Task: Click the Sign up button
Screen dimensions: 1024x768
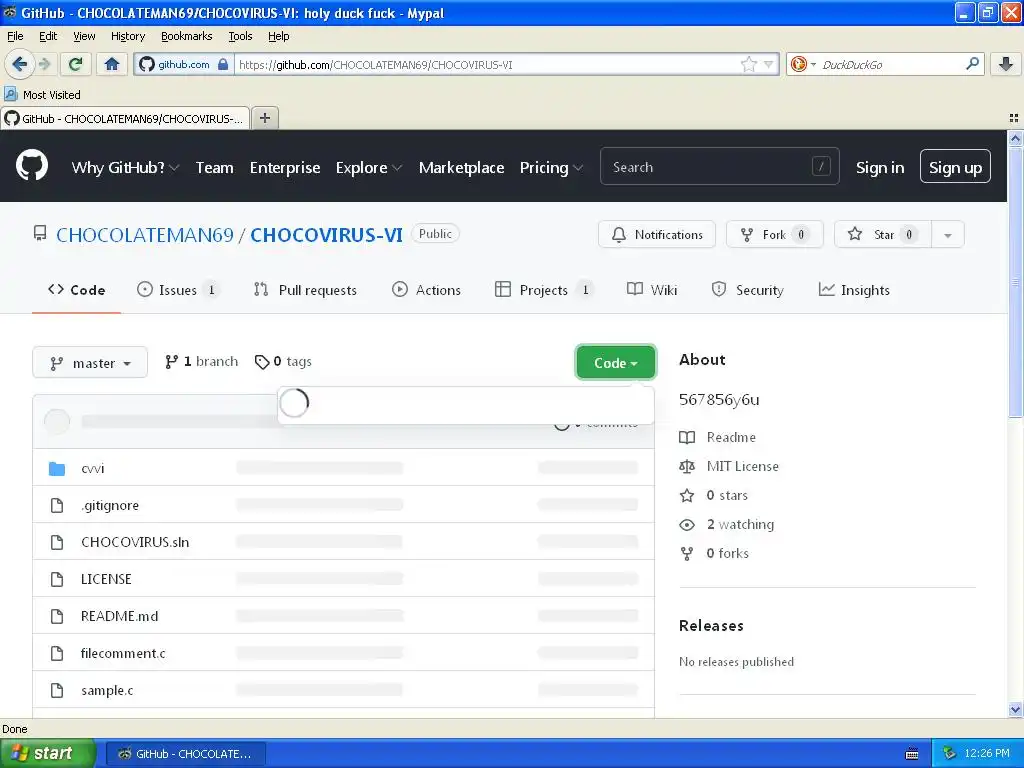Action: coord(955,167)
